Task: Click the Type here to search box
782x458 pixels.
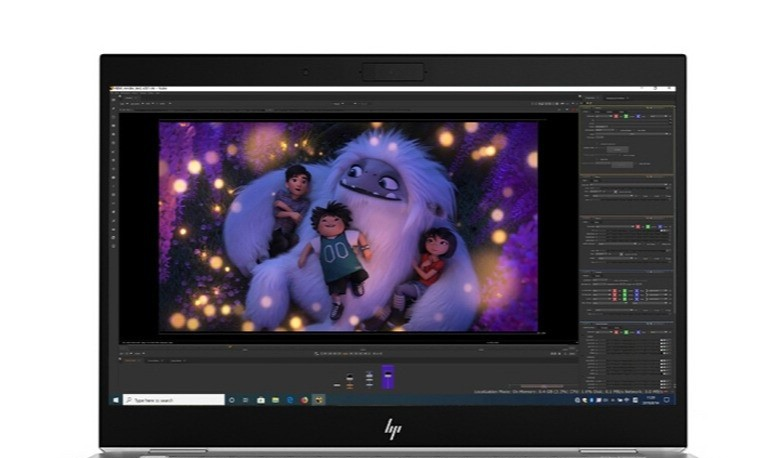Action: click(x=174, y=400)
